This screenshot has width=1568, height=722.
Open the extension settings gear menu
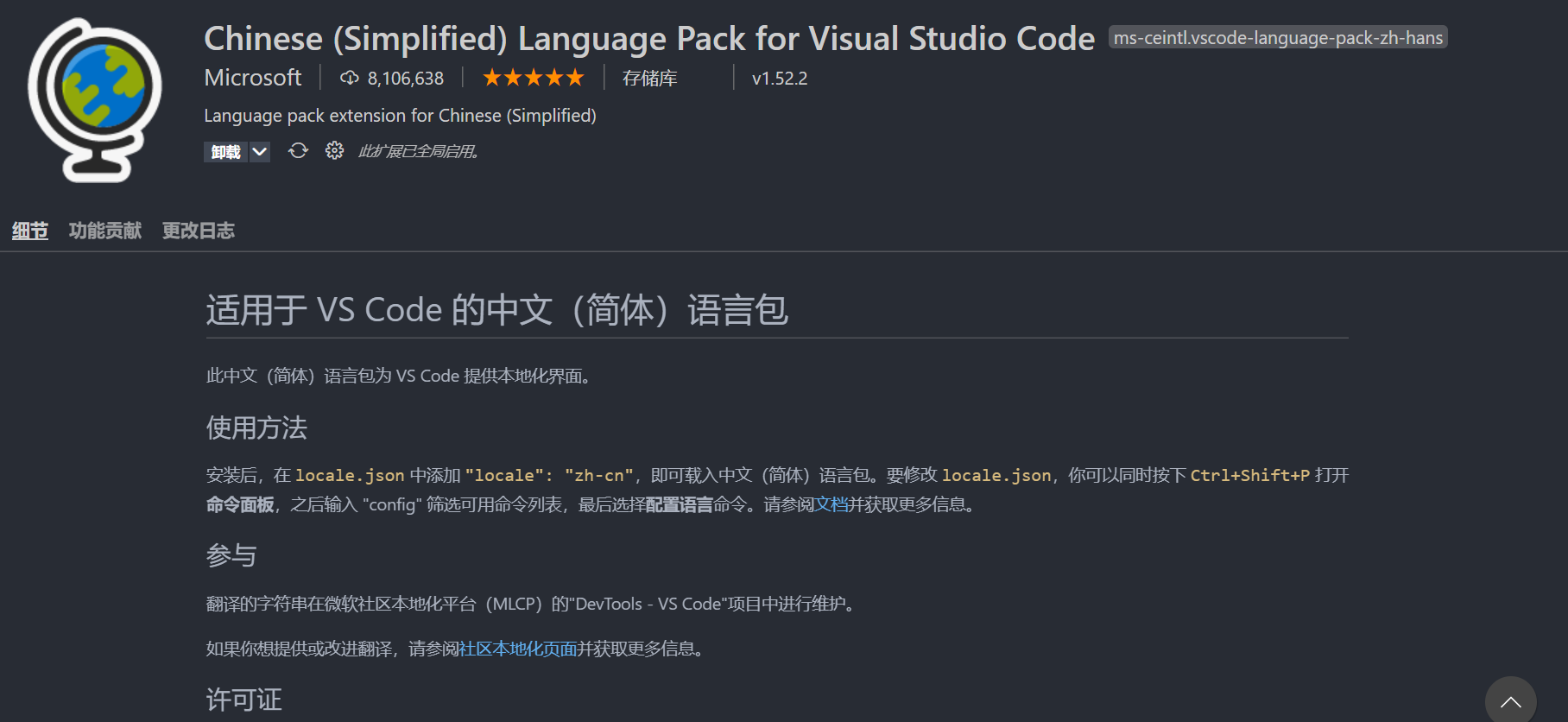(x=334, y=151)
